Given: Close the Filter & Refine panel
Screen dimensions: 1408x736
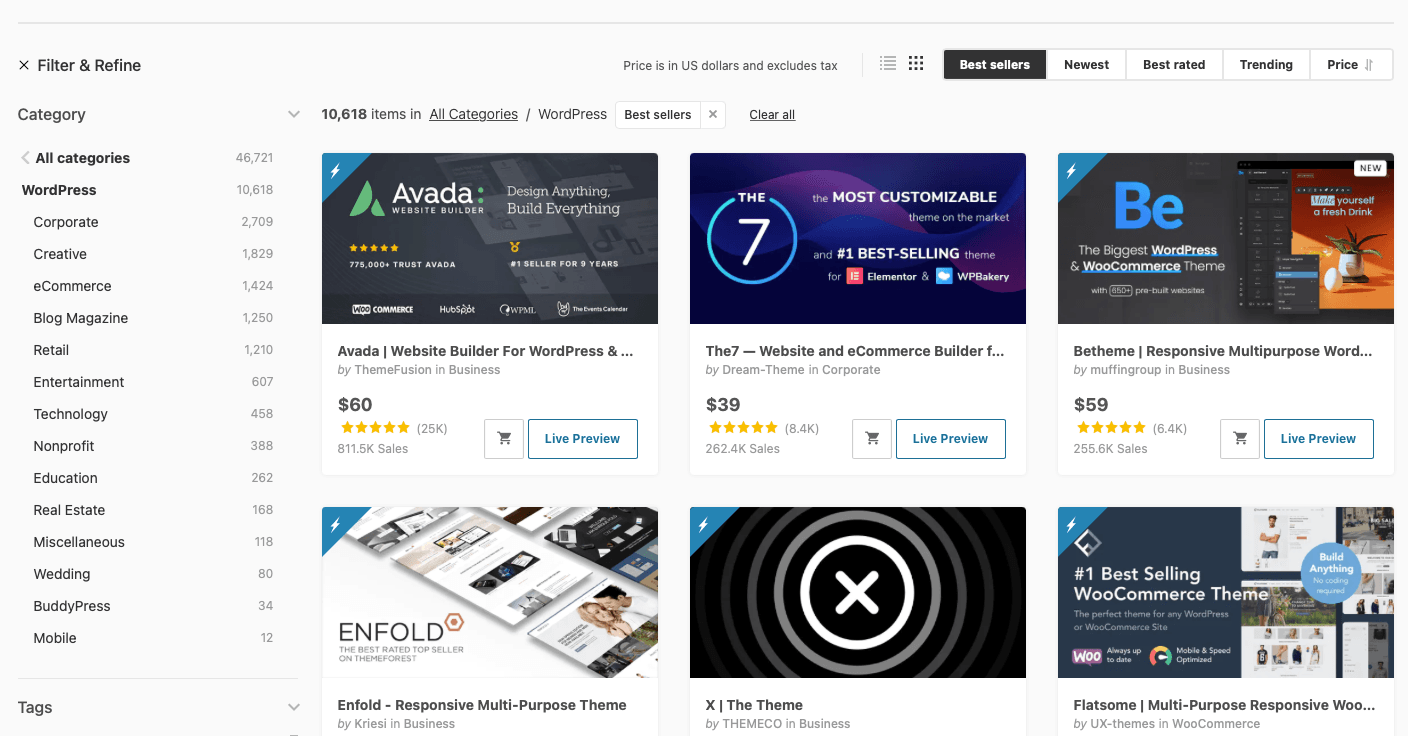Looking at the screenshot, I should point(24,65).
